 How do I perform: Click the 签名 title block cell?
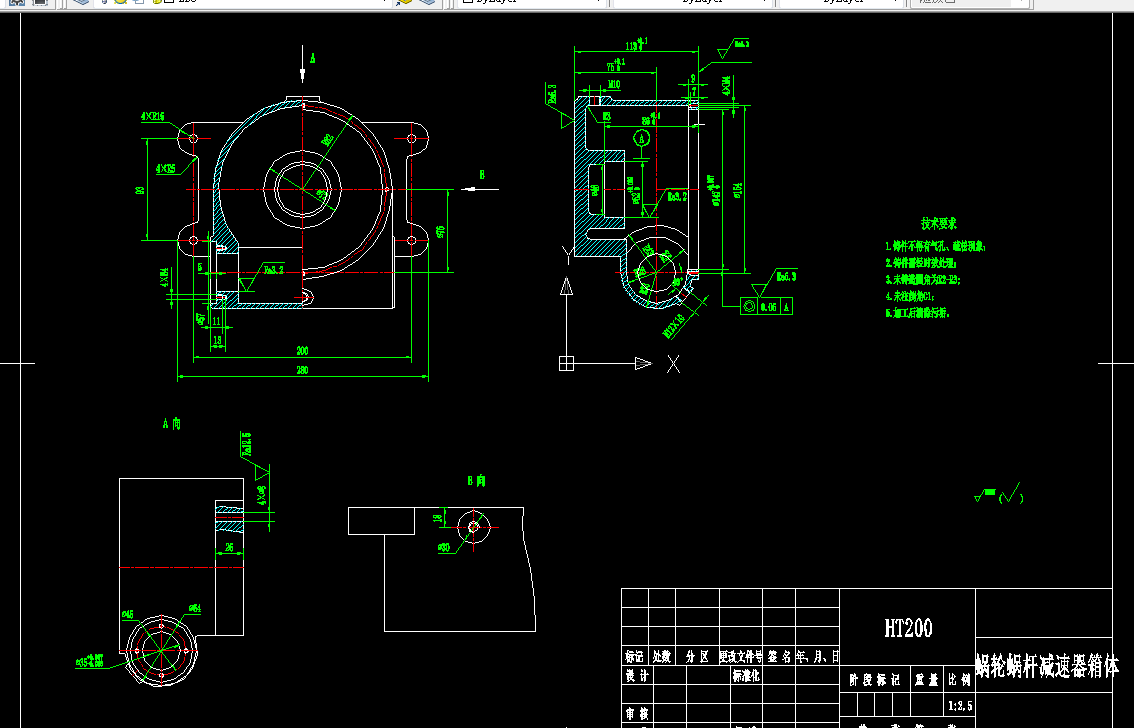[x=780, y=656]
